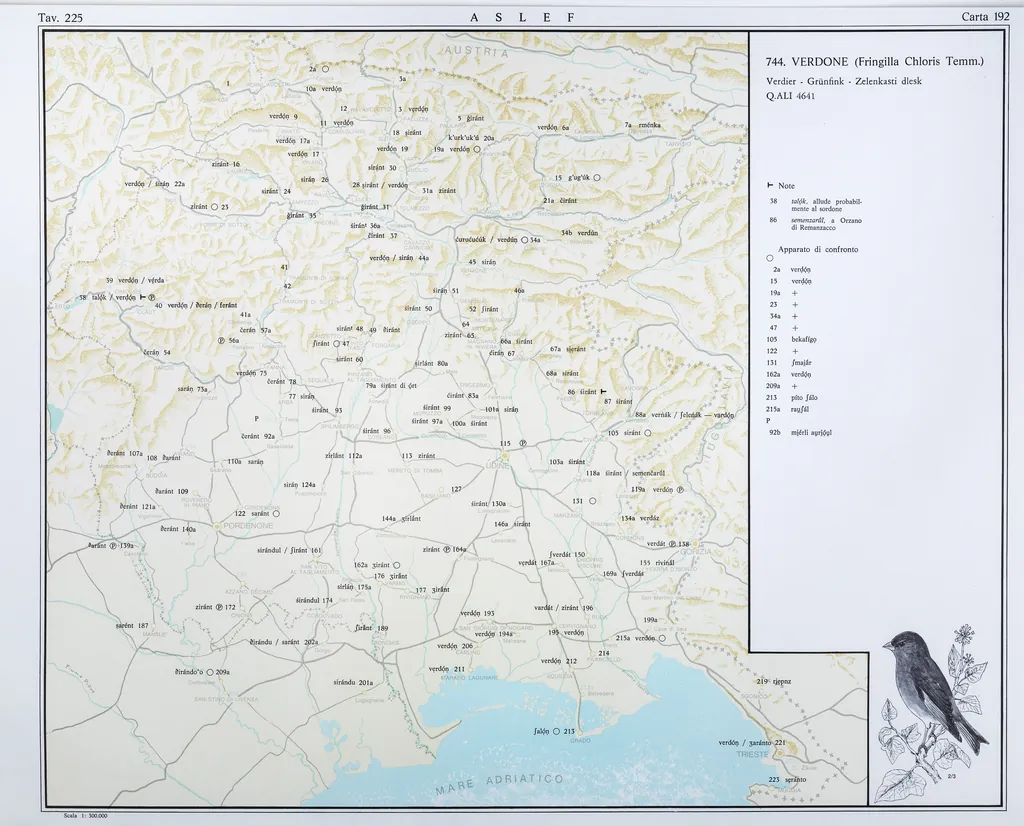Click the "Note" heading in the legend
The height and width of the screenshot is (826, 1024).
786,185
